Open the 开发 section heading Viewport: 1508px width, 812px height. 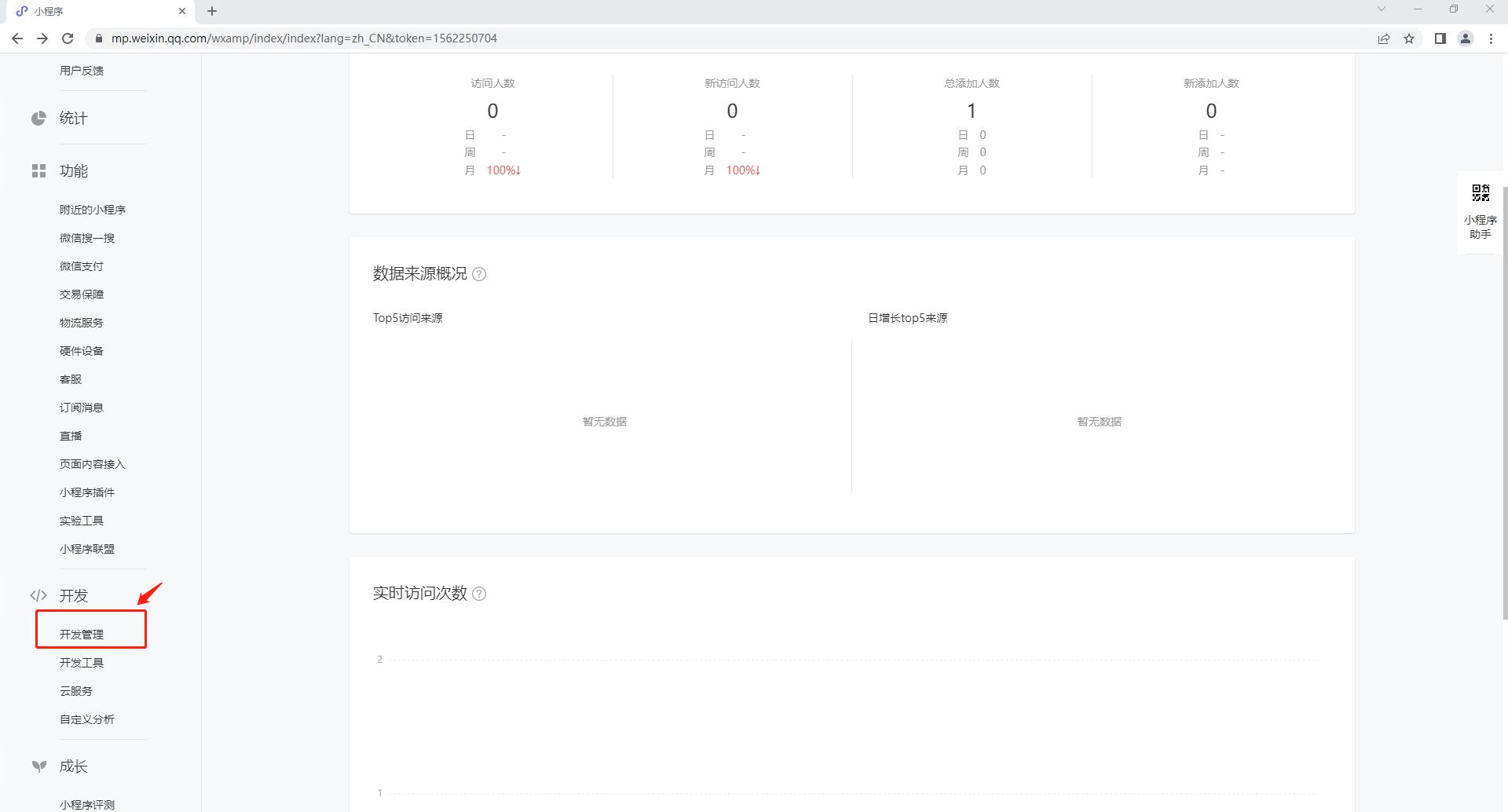[74, 595]
